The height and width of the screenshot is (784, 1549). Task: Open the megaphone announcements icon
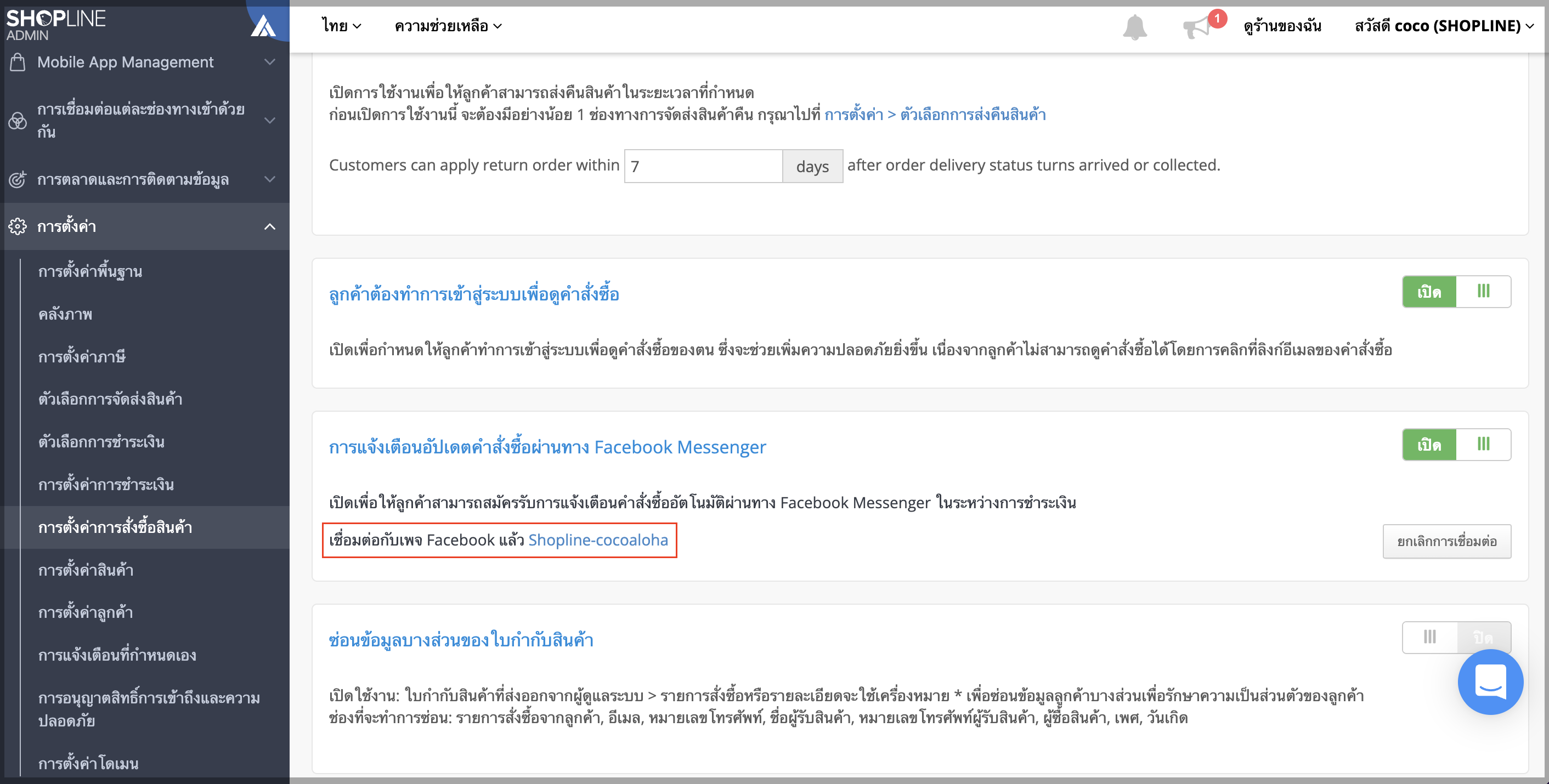[1197, 27]
